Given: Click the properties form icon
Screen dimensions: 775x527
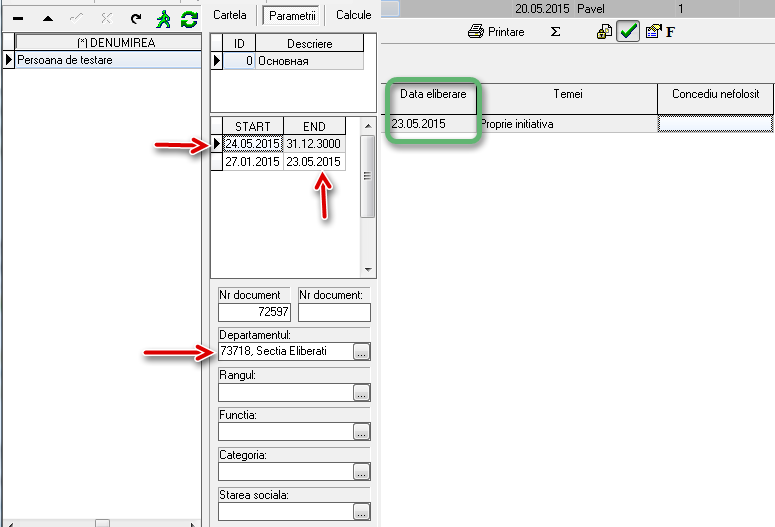Looking at the screenshot, I should 653,32.
